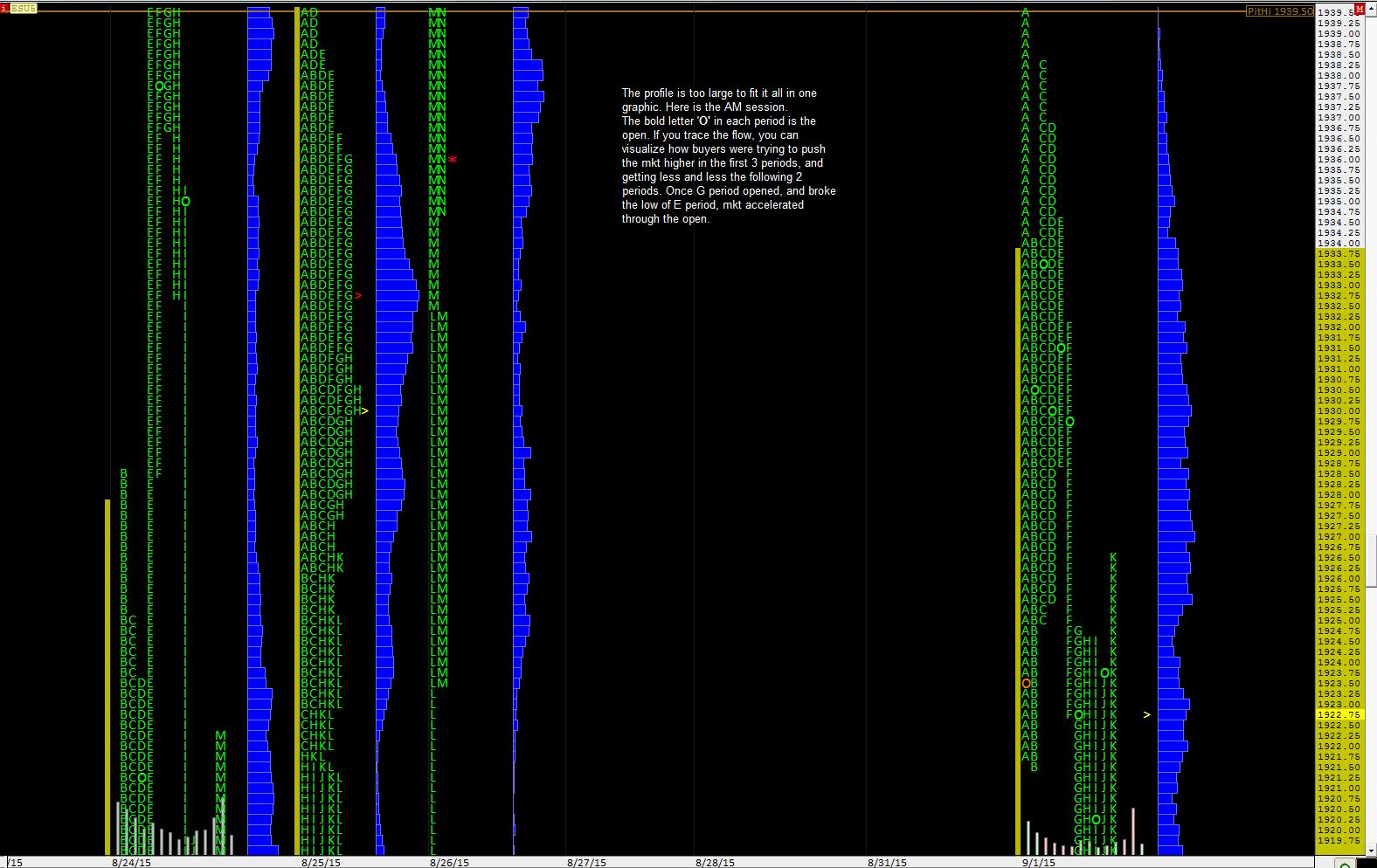This screenshot has height=868, width=1377.
Task: Click the red arrow marker beside ABDEFG row
Action: pos(358,295)
